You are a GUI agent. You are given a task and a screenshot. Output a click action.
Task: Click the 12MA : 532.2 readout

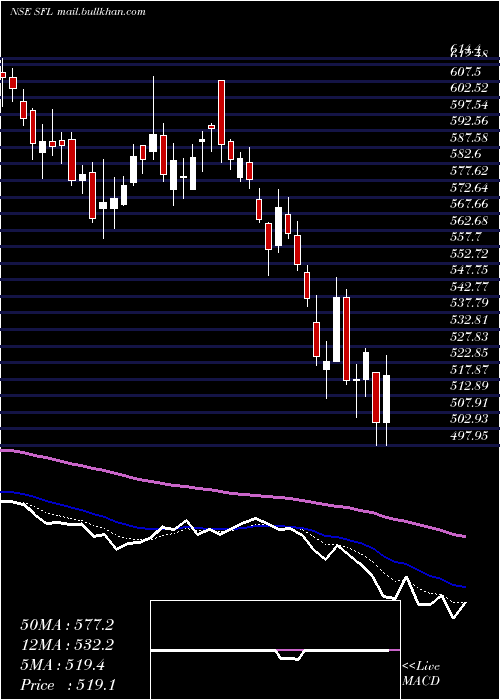click(x=67, y=645)
